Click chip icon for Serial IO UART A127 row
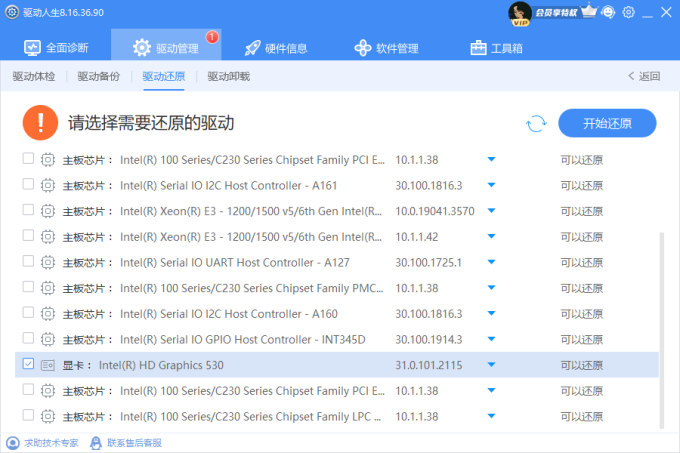680x453 pixels. point(48,263)
